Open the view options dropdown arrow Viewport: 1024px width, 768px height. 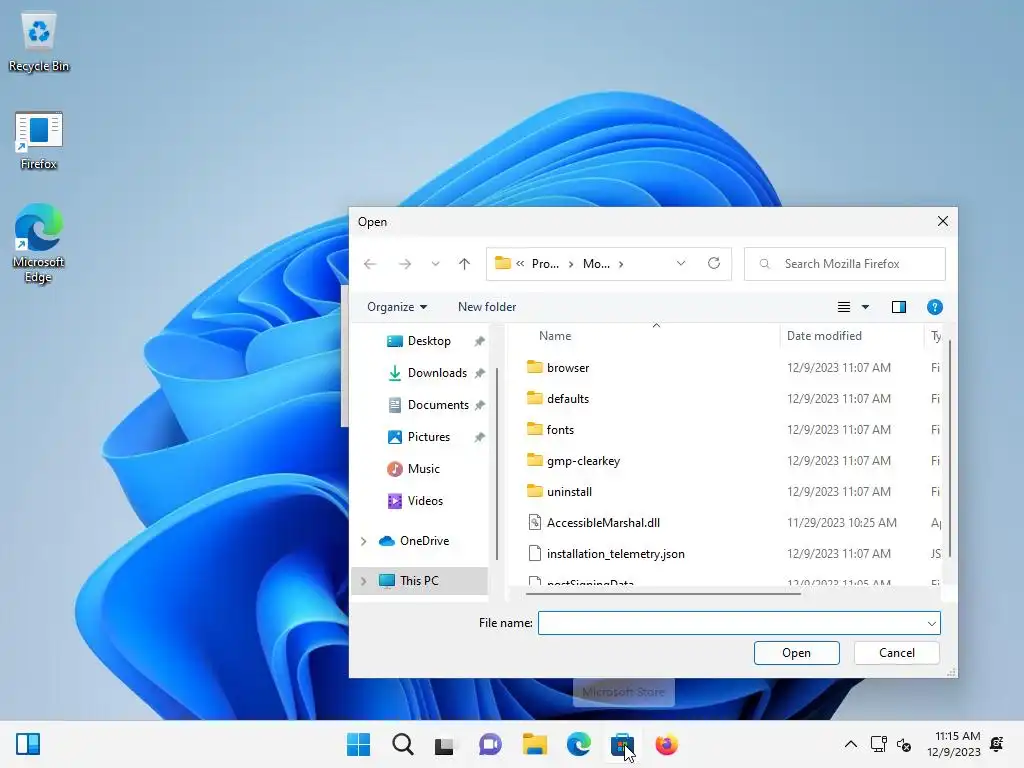(x=865, y=307)
